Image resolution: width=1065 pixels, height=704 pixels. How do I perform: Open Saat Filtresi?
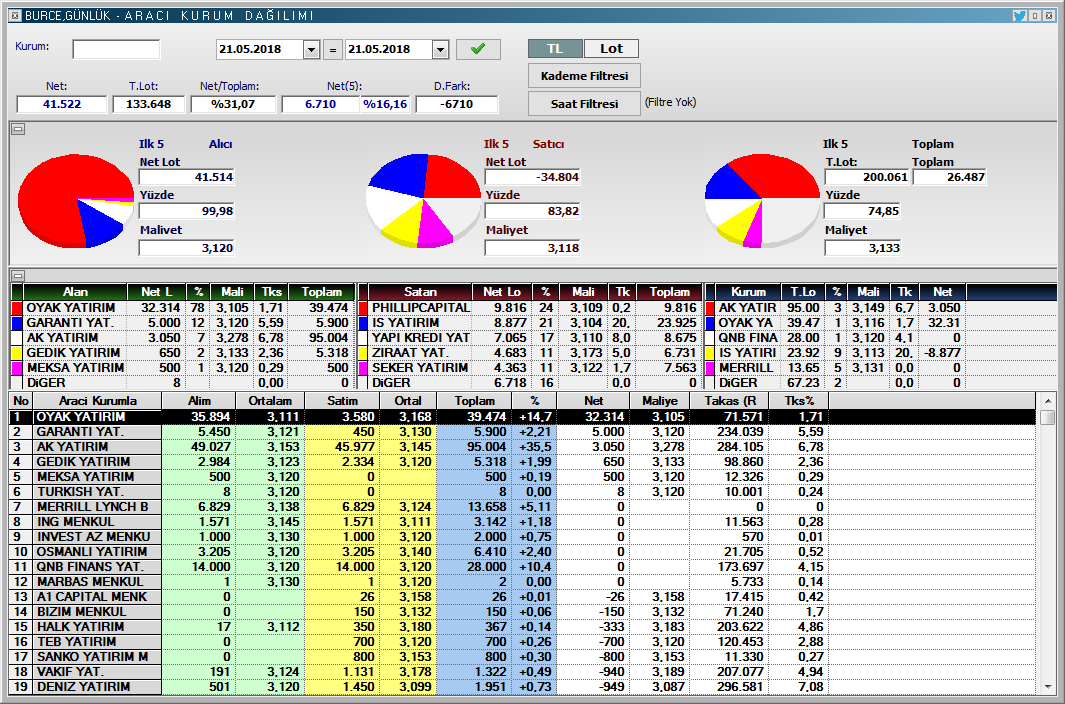point(584,104)
